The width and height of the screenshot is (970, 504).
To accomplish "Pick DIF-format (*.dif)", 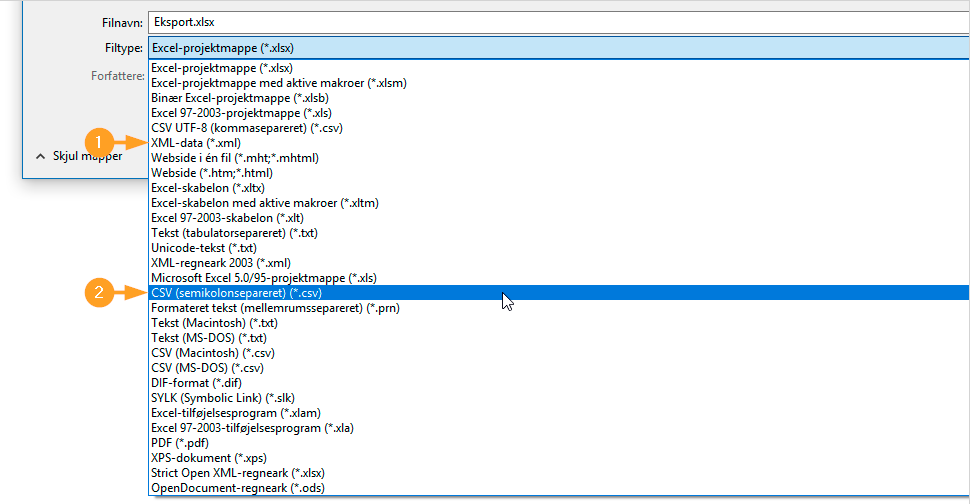I will pos(559,383).
